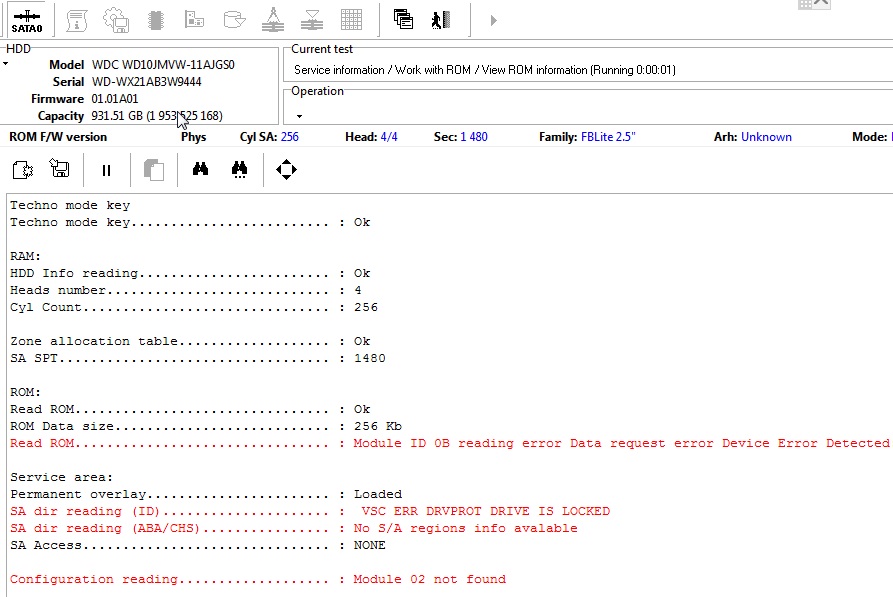The width and height of the screenshot is (893, 597).
Task: Click the Arh value Unknown
Action: [x=766, y=137]
